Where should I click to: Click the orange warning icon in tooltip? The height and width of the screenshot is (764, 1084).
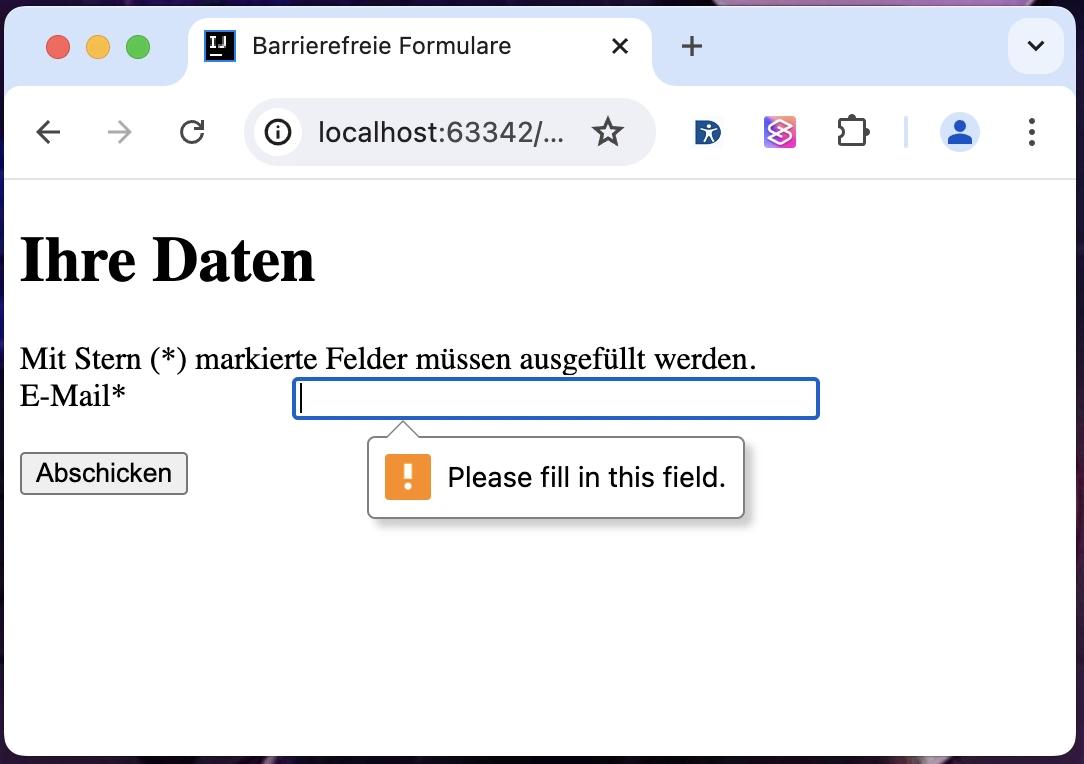408,477
